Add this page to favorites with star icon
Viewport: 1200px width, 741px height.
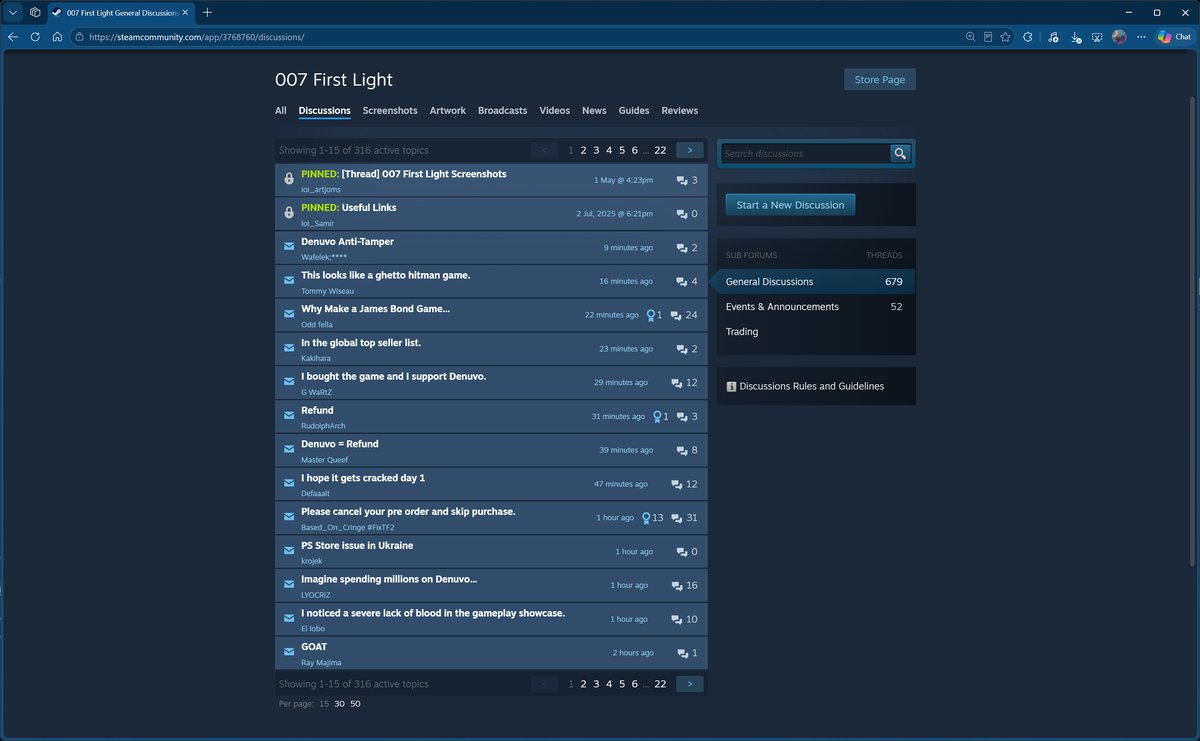click(1005, 37)
